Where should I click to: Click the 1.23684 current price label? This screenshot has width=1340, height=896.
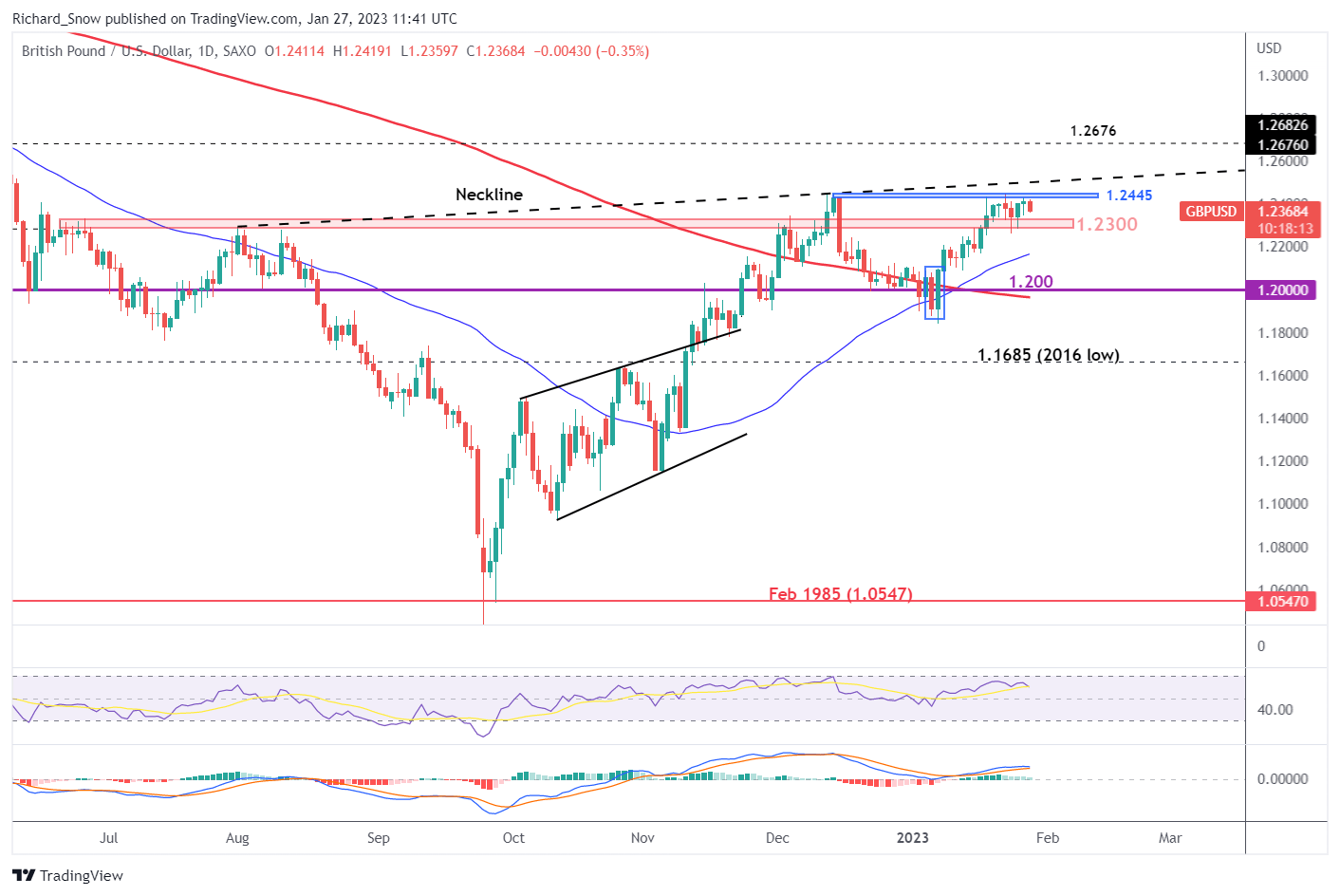click(1283, 212)
